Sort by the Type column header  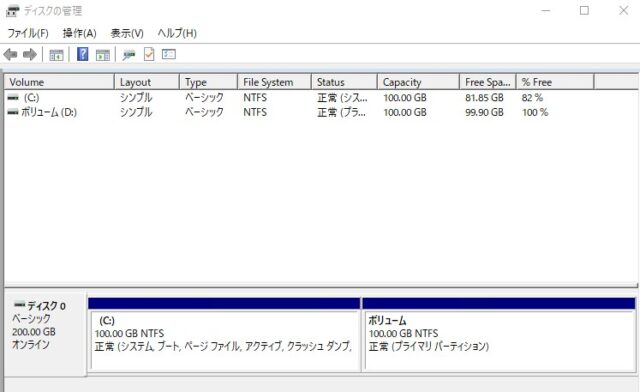coord(208,82)
